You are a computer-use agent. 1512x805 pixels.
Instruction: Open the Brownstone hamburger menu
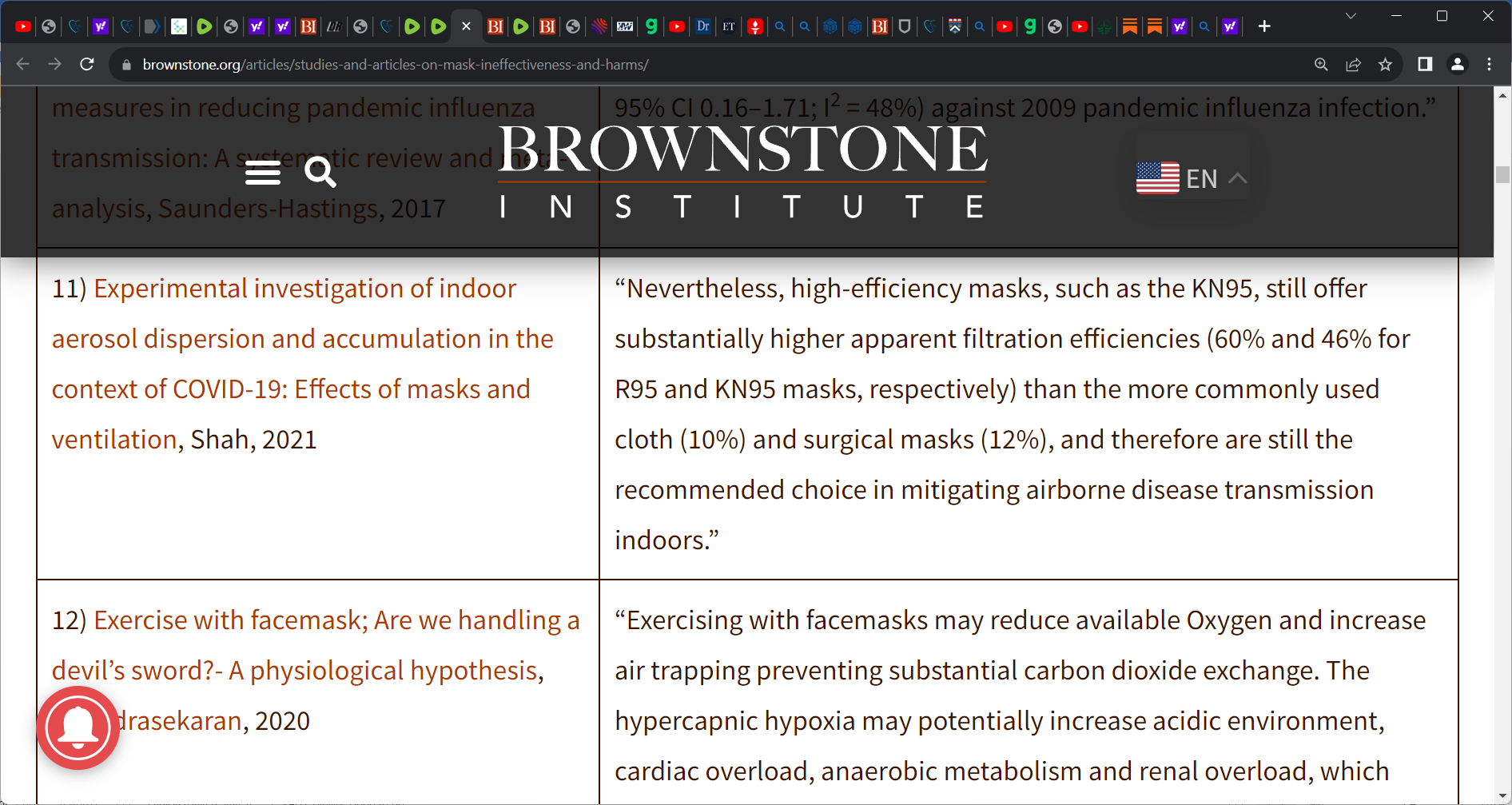[x=263, y=173]
